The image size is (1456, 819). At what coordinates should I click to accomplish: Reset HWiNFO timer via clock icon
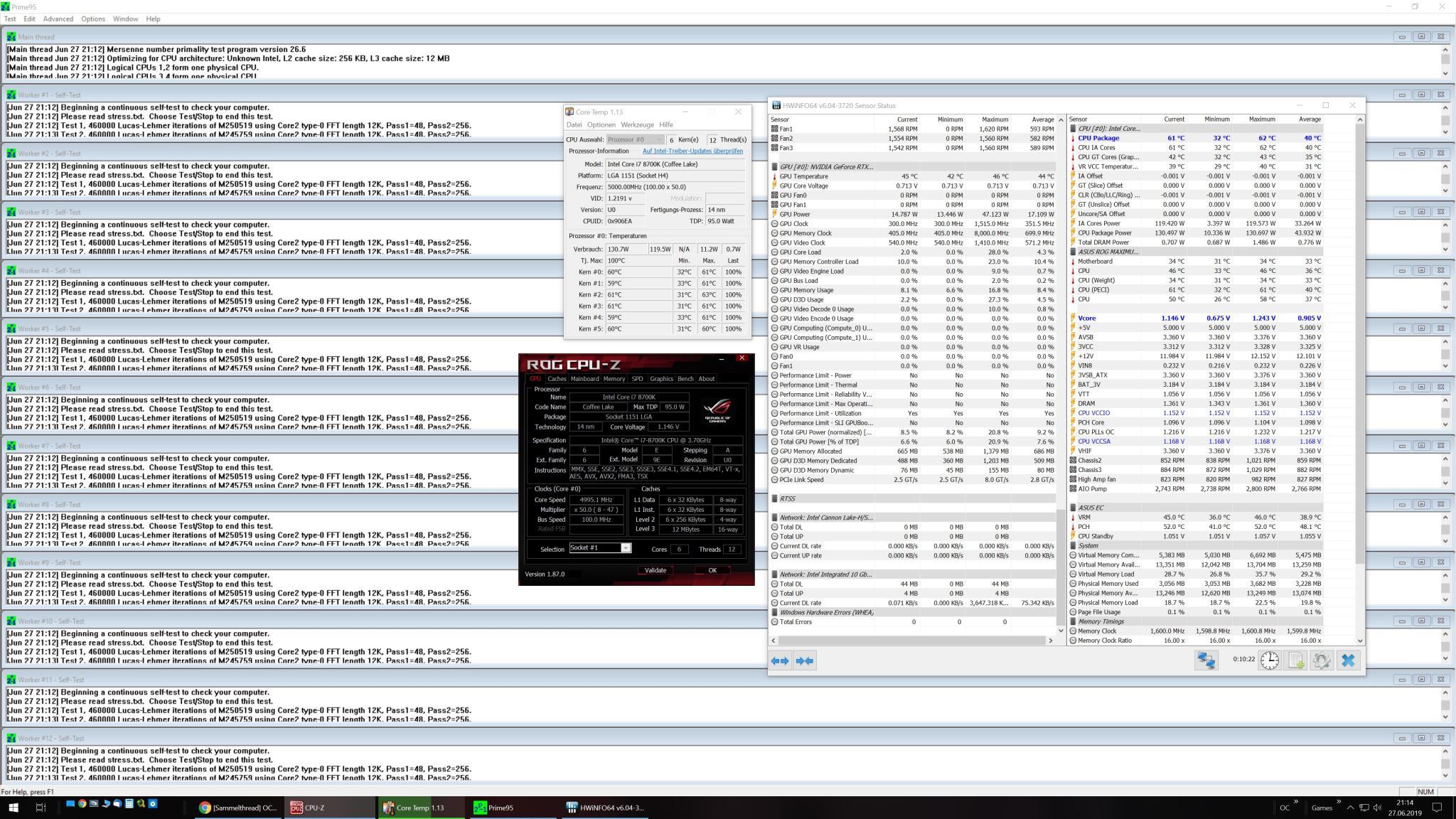pyautogui.click(x=1270, y=660)
